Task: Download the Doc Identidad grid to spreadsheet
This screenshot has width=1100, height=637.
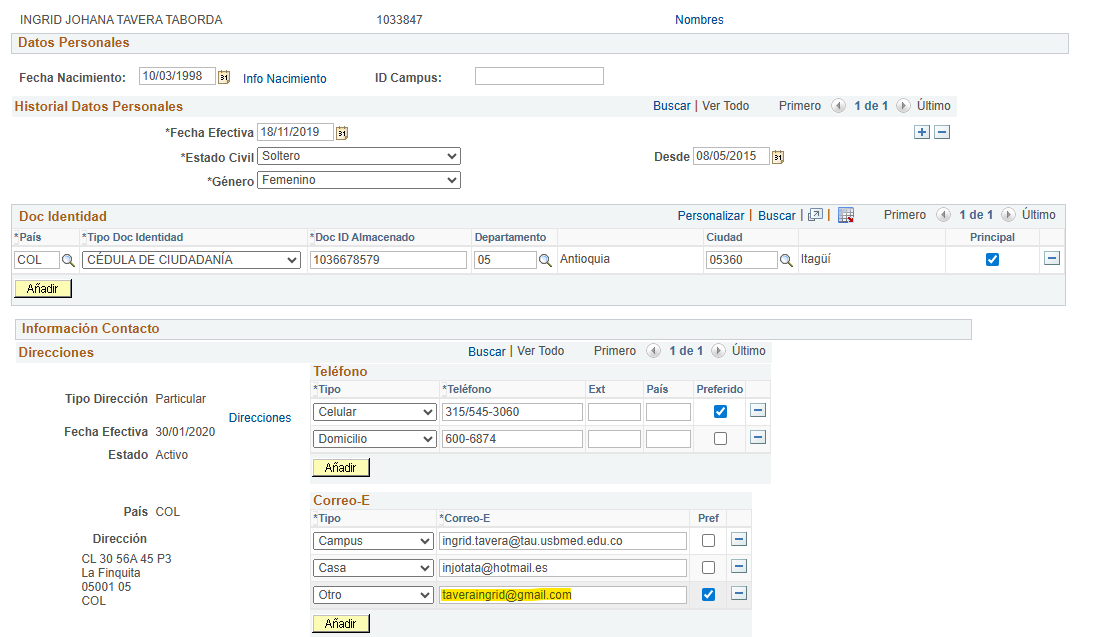Action: [x=846, y=215]
